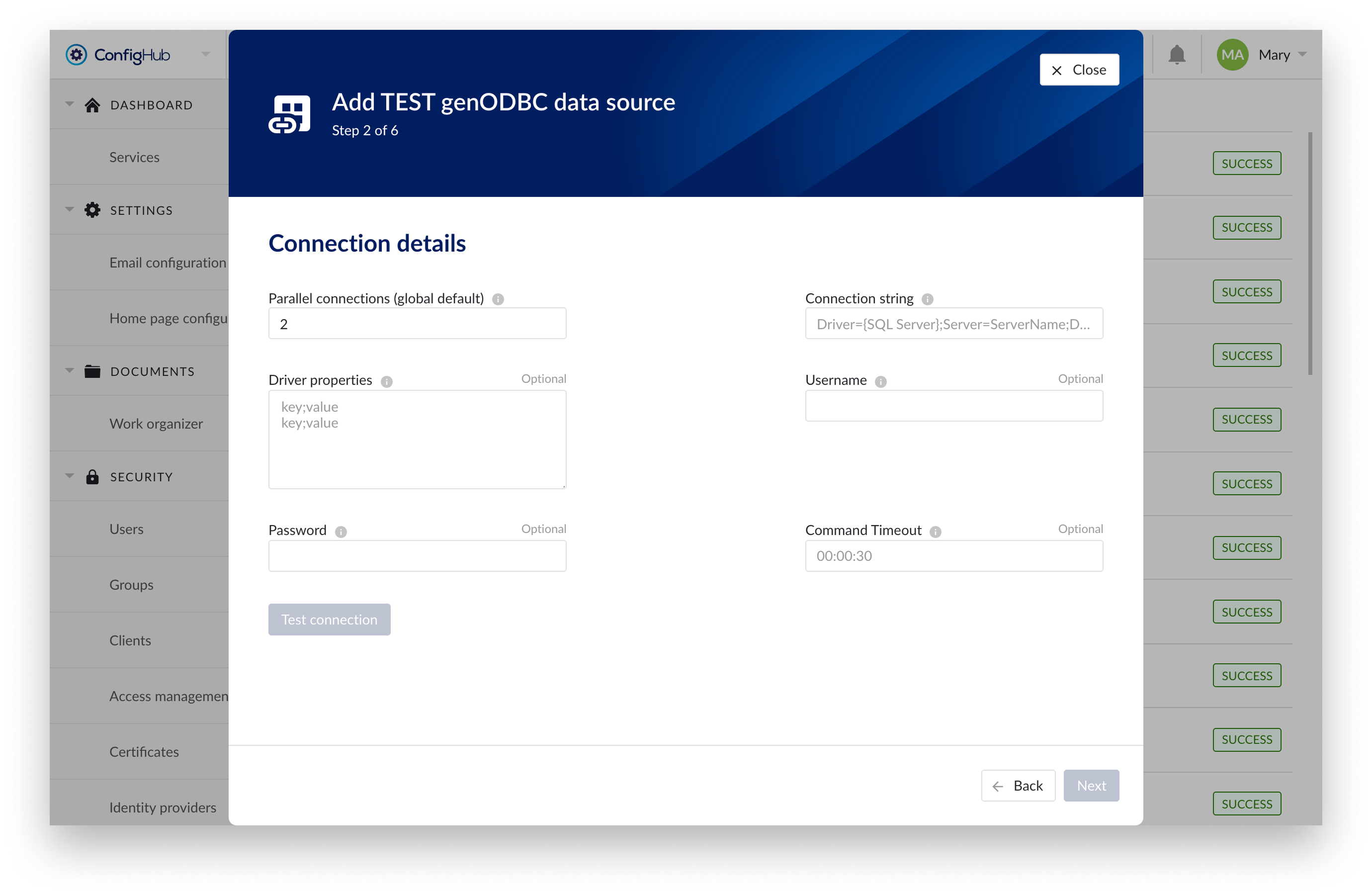Collapse the Security sidebar section
This screenshot has width=1372, height=895.
tap(70, 476)
